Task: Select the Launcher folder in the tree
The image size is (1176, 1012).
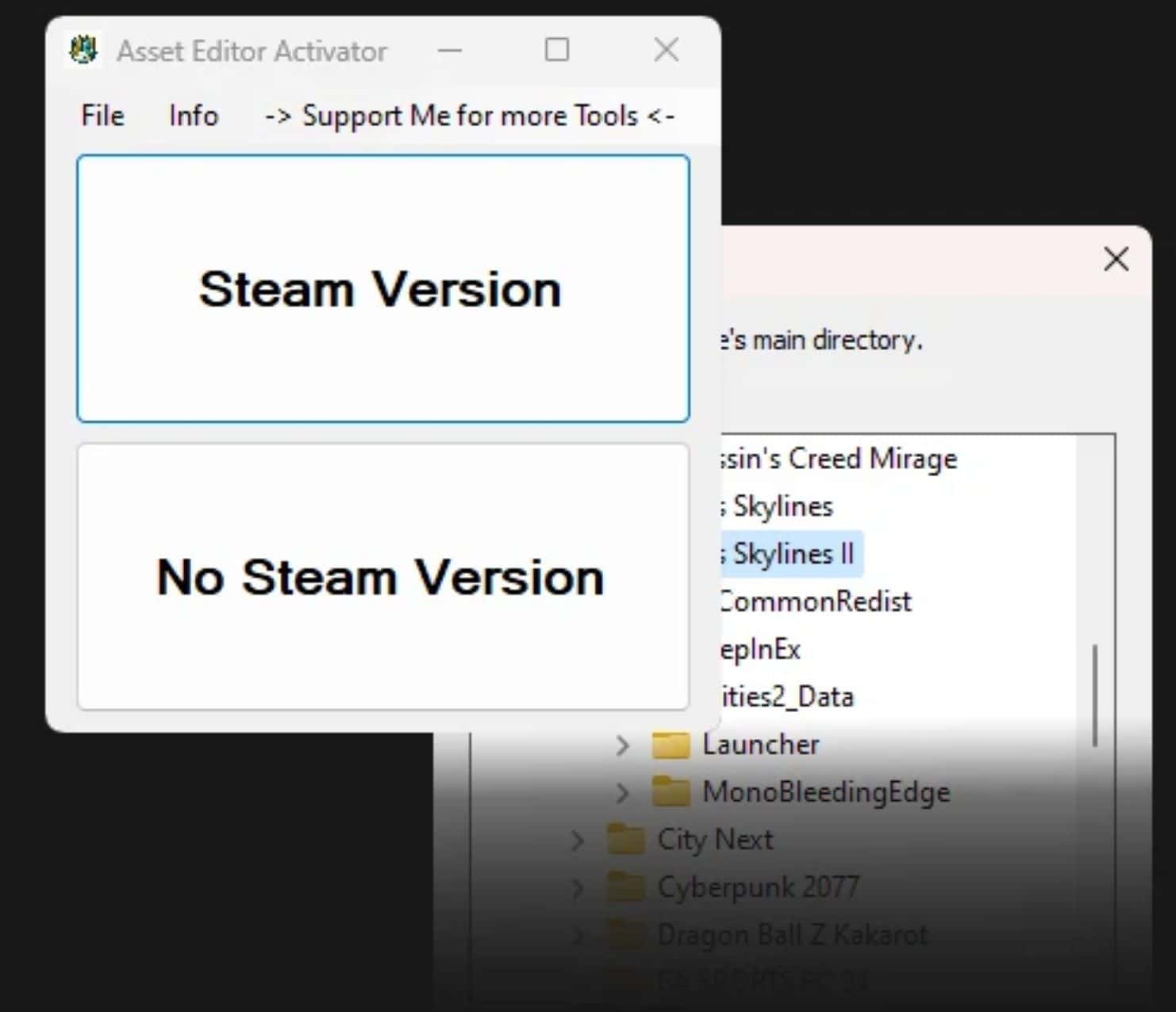Action: pos(760,745)
